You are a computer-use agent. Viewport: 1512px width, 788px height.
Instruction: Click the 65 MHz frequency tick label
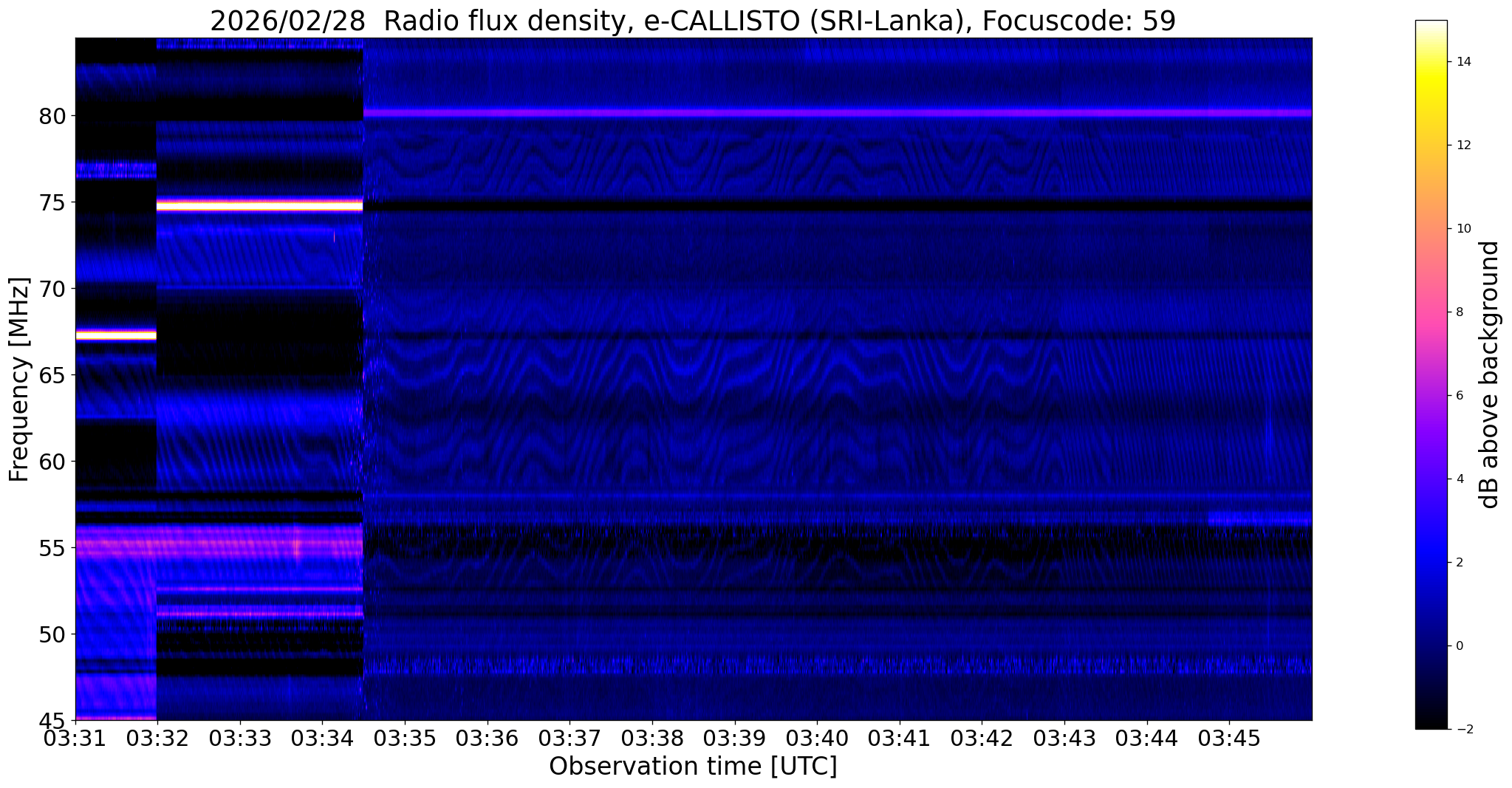[52, 375]
